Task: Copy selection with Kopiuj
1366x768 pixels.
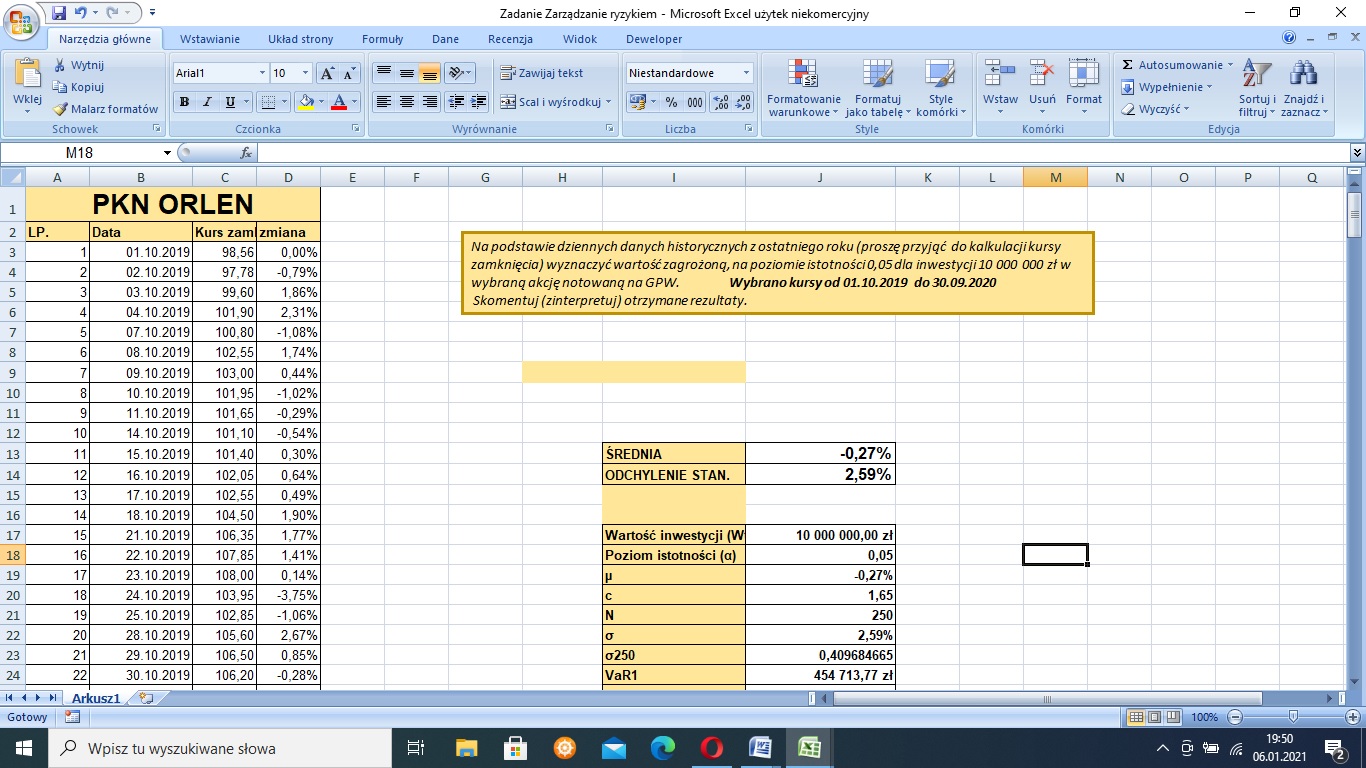Action: [x=78, y=87]
